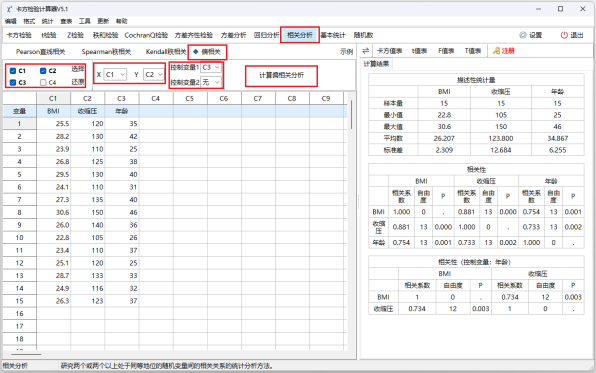Image resolution: width=596 pixels, height=373 pixels.
Task: Open the 统计 menu
Action: [48, 21]
